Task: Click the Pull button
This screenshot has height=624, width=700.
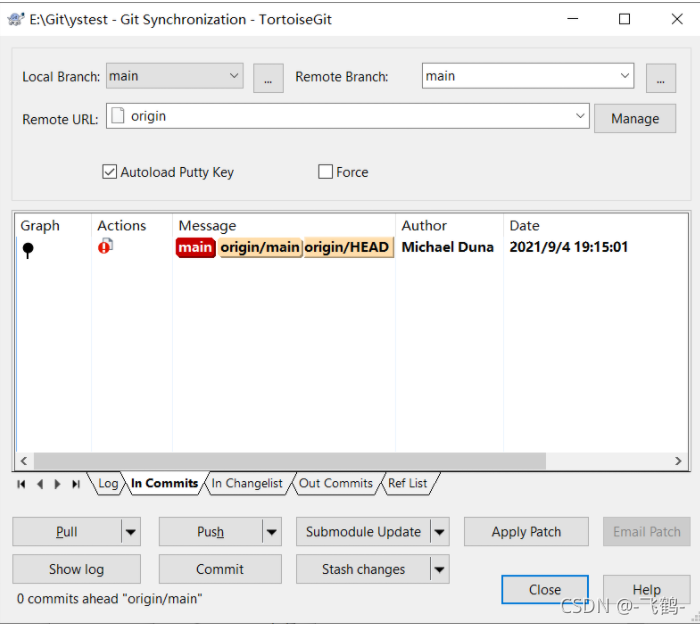Action: point(67,532)
